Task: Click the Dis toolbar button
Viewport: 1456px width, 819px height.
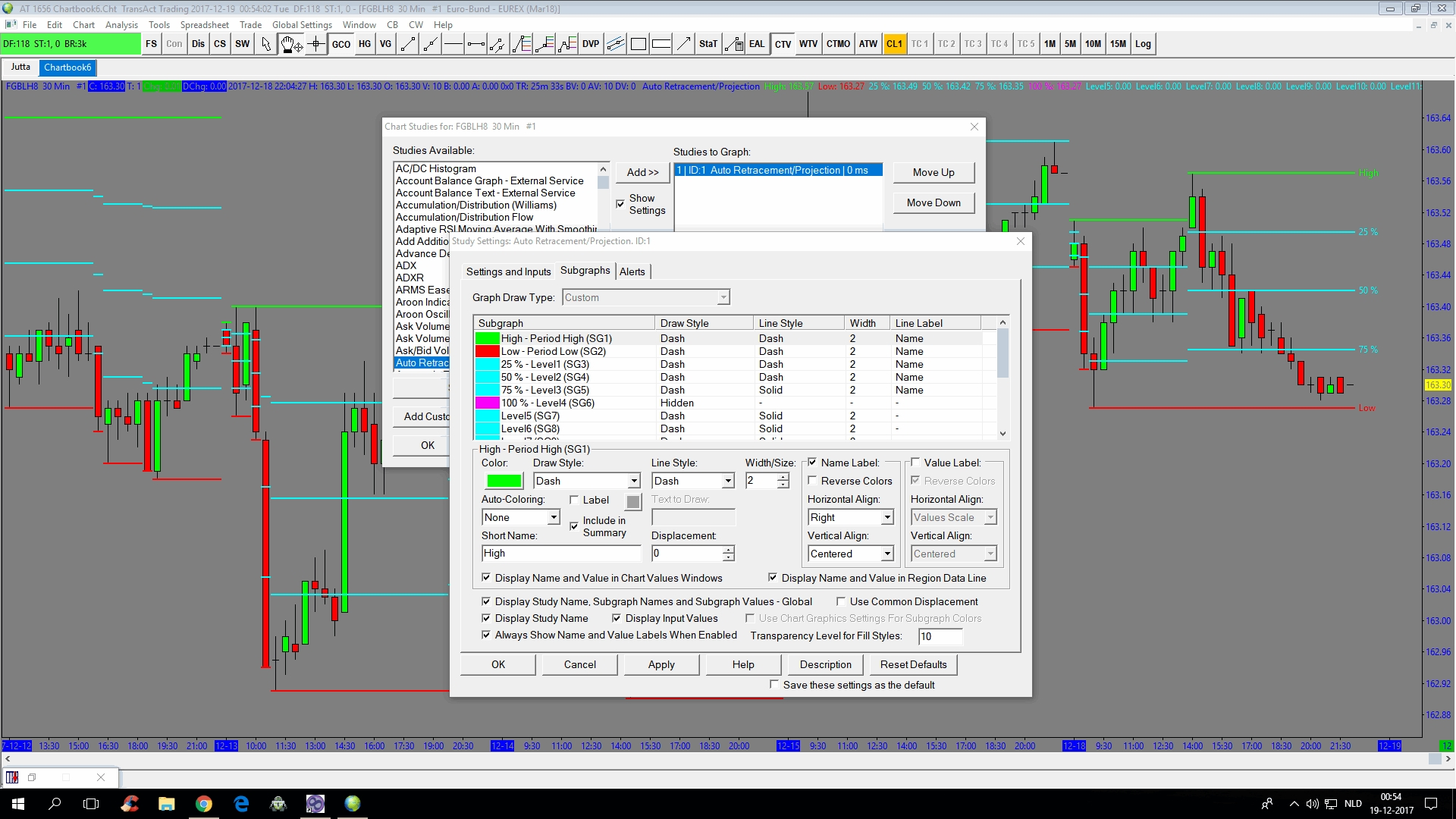Action: point(198,44)
